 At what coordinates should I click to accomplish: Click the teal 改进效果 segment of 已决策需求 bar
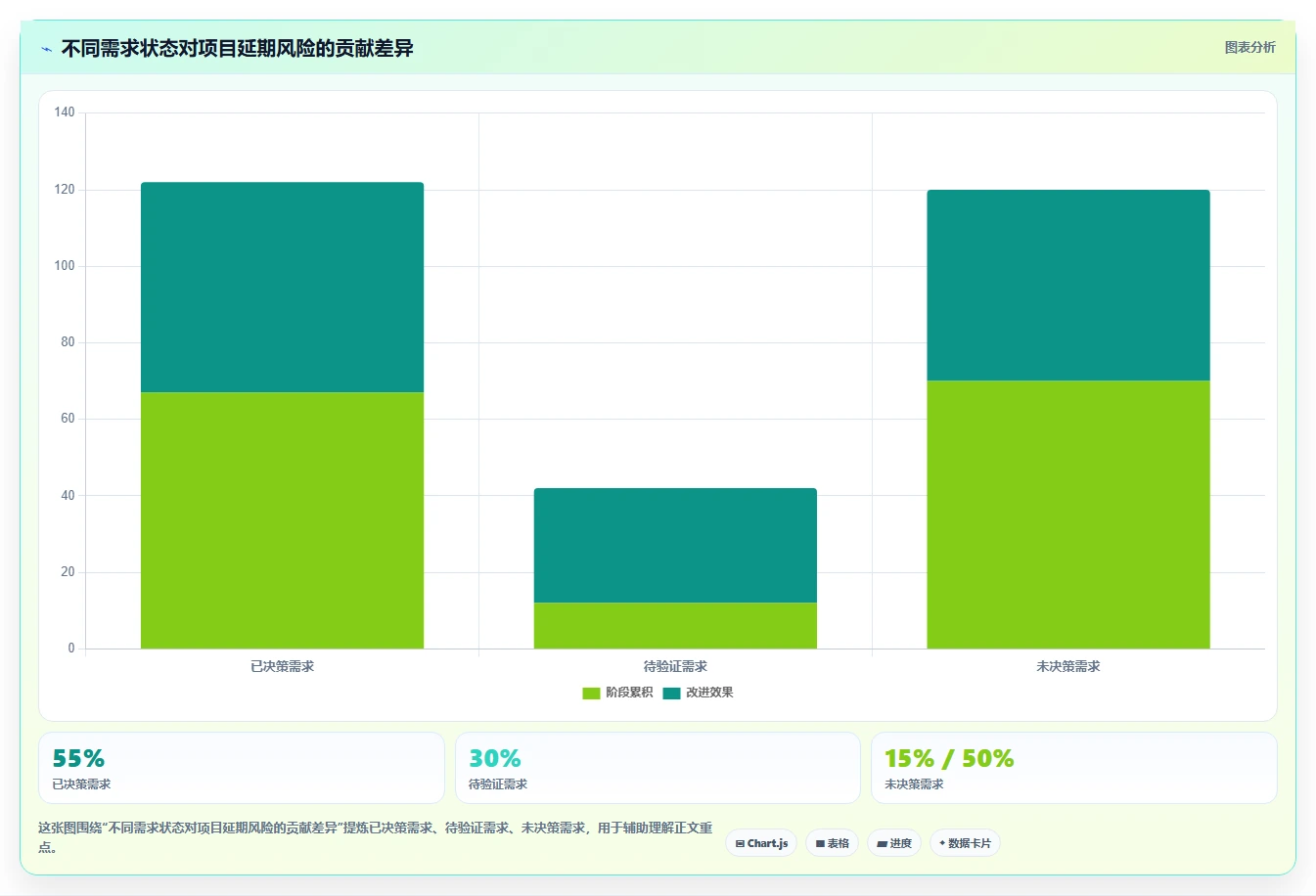coord(282,287)
